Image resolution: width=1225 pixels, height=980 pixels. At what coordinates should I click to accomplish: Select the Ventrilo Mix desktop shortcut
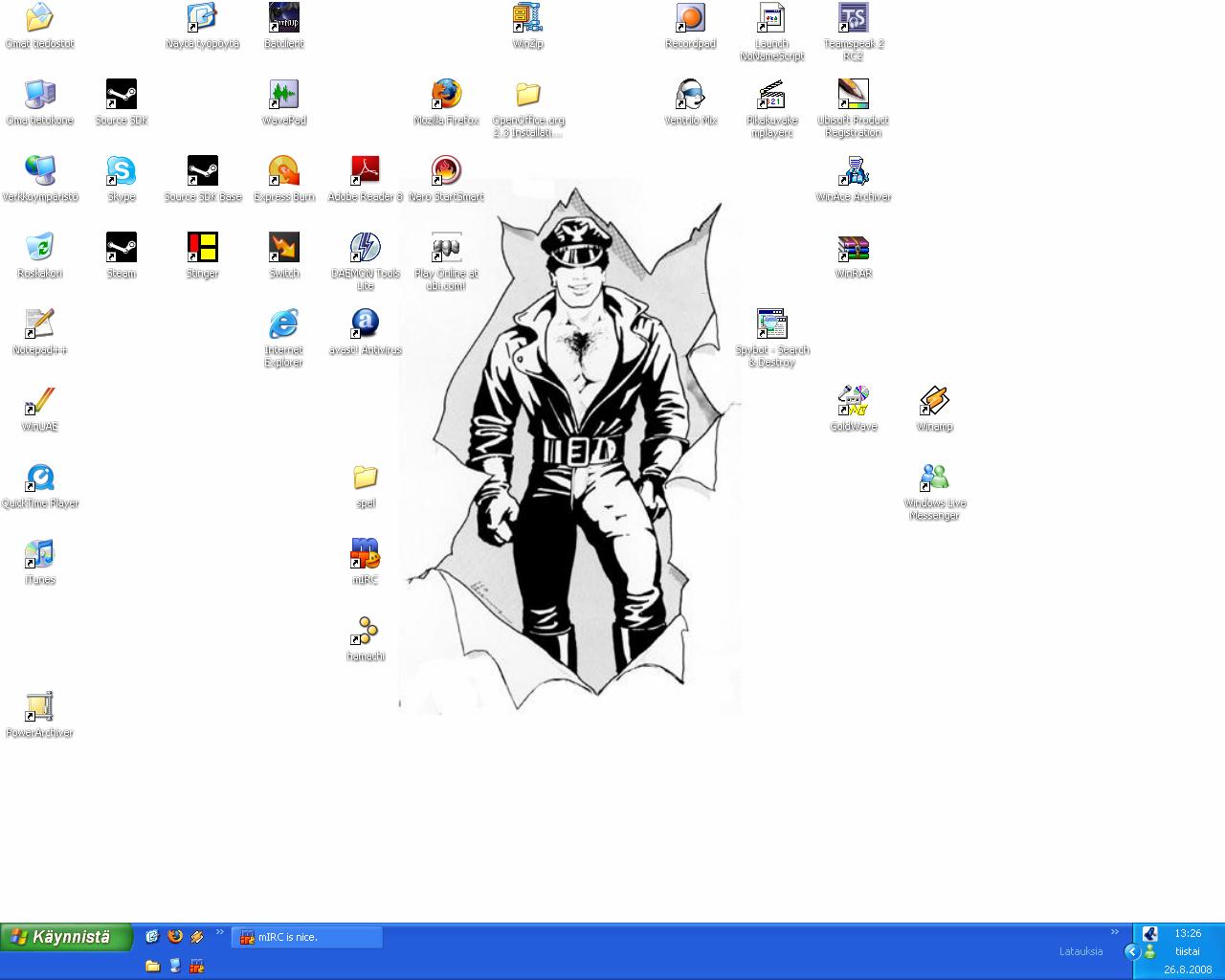click(690, 101)
